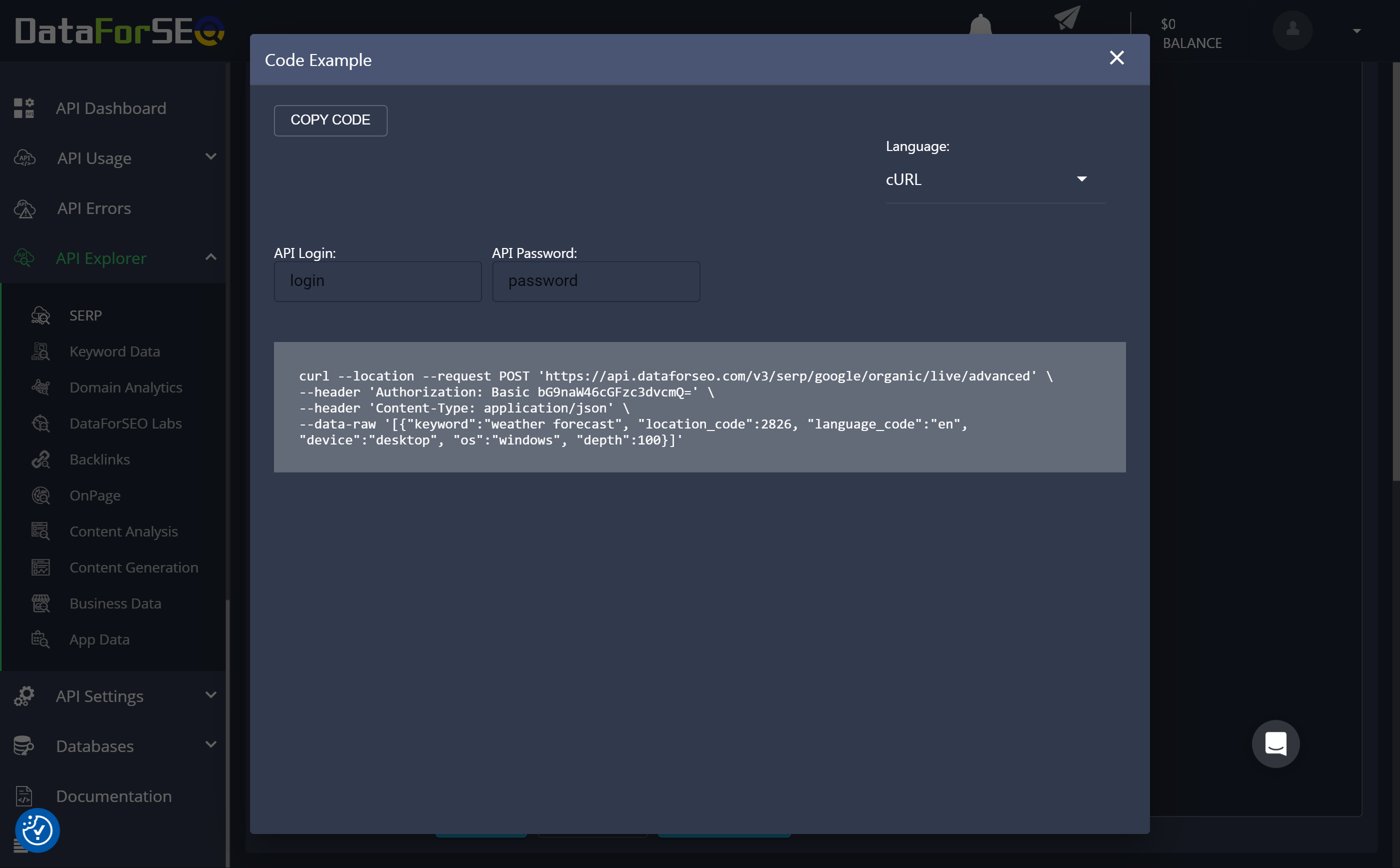
Task: Select Content Generation menu item
Action: [133, 568]
